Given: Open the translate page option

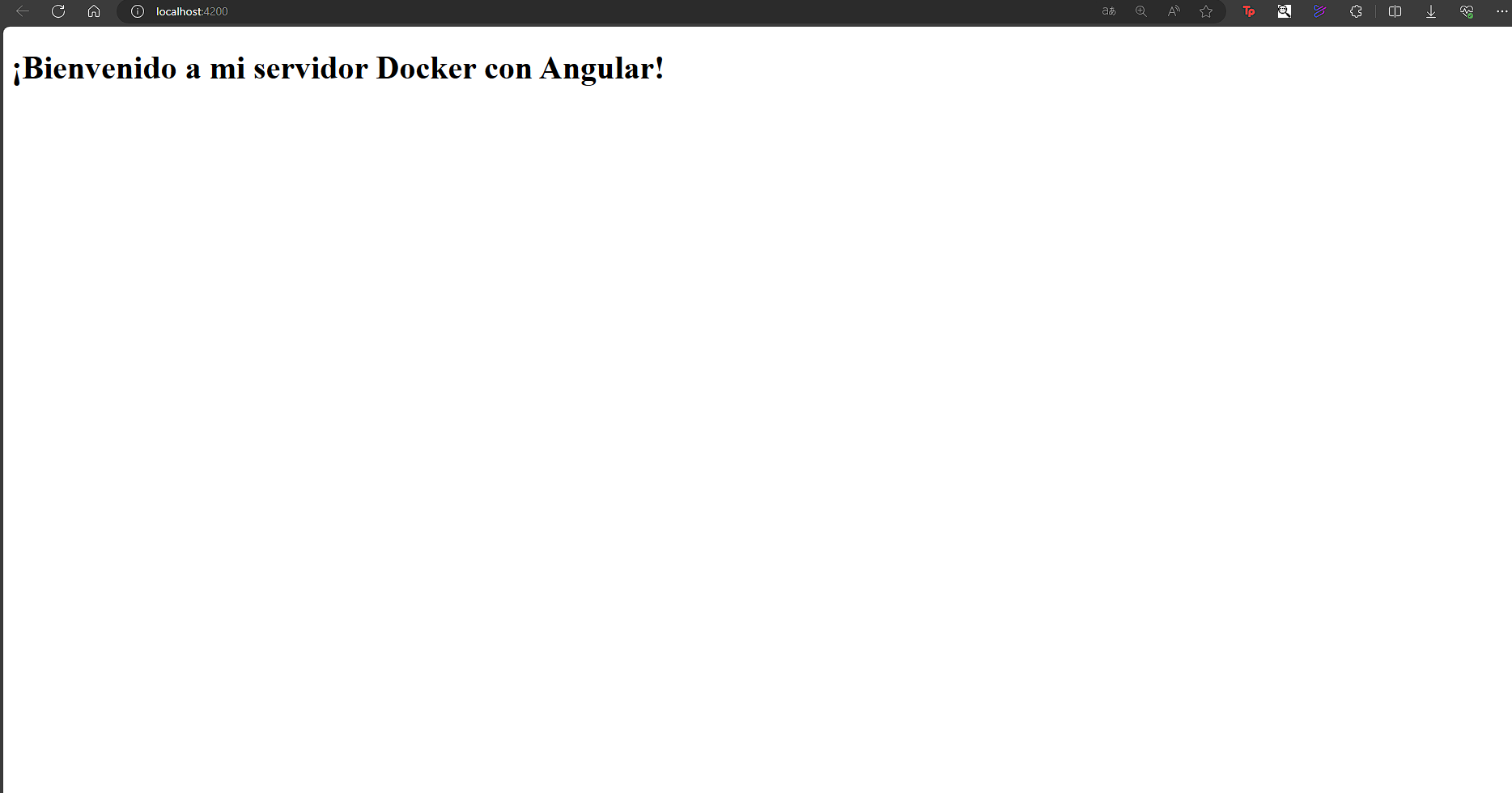Looking at the screenshot, I should (1109, 11).
